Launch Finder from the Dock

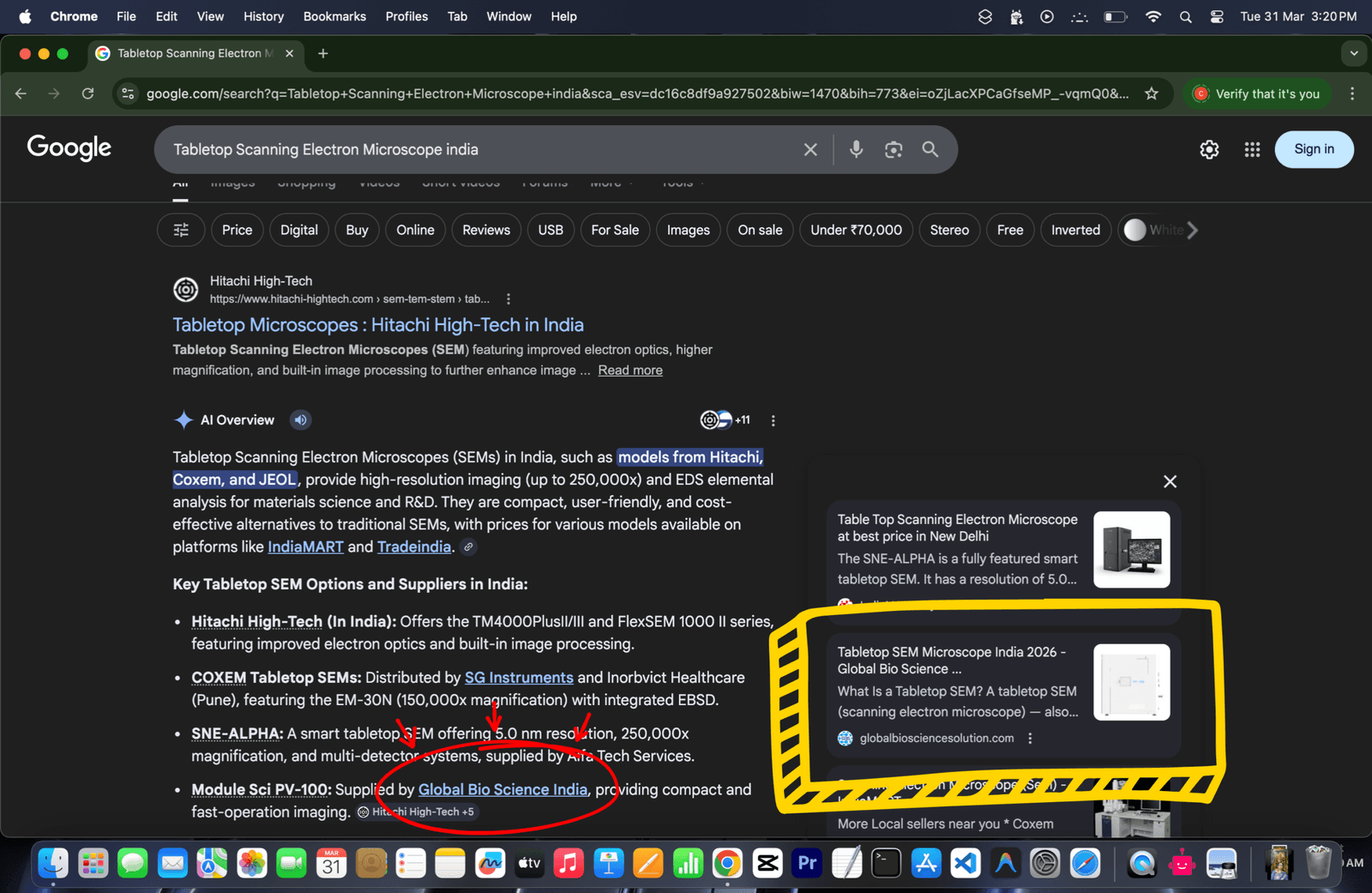pyautogui.click(x=53, y=863)
